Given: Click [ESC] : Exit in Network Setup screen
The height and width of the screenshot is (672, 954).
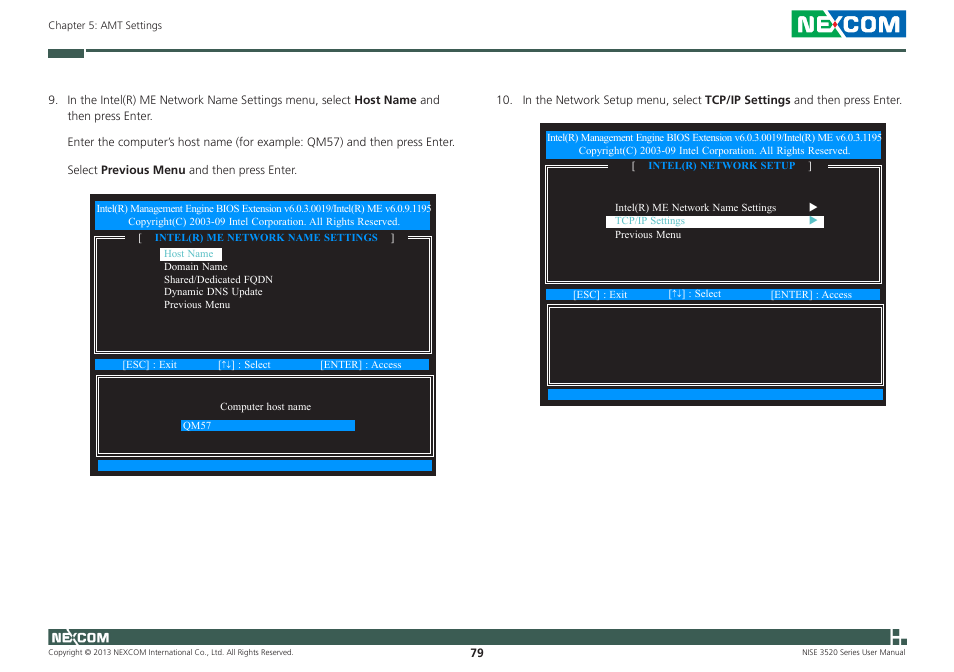Looking at the screenshot, I should (x=600, y=294).
